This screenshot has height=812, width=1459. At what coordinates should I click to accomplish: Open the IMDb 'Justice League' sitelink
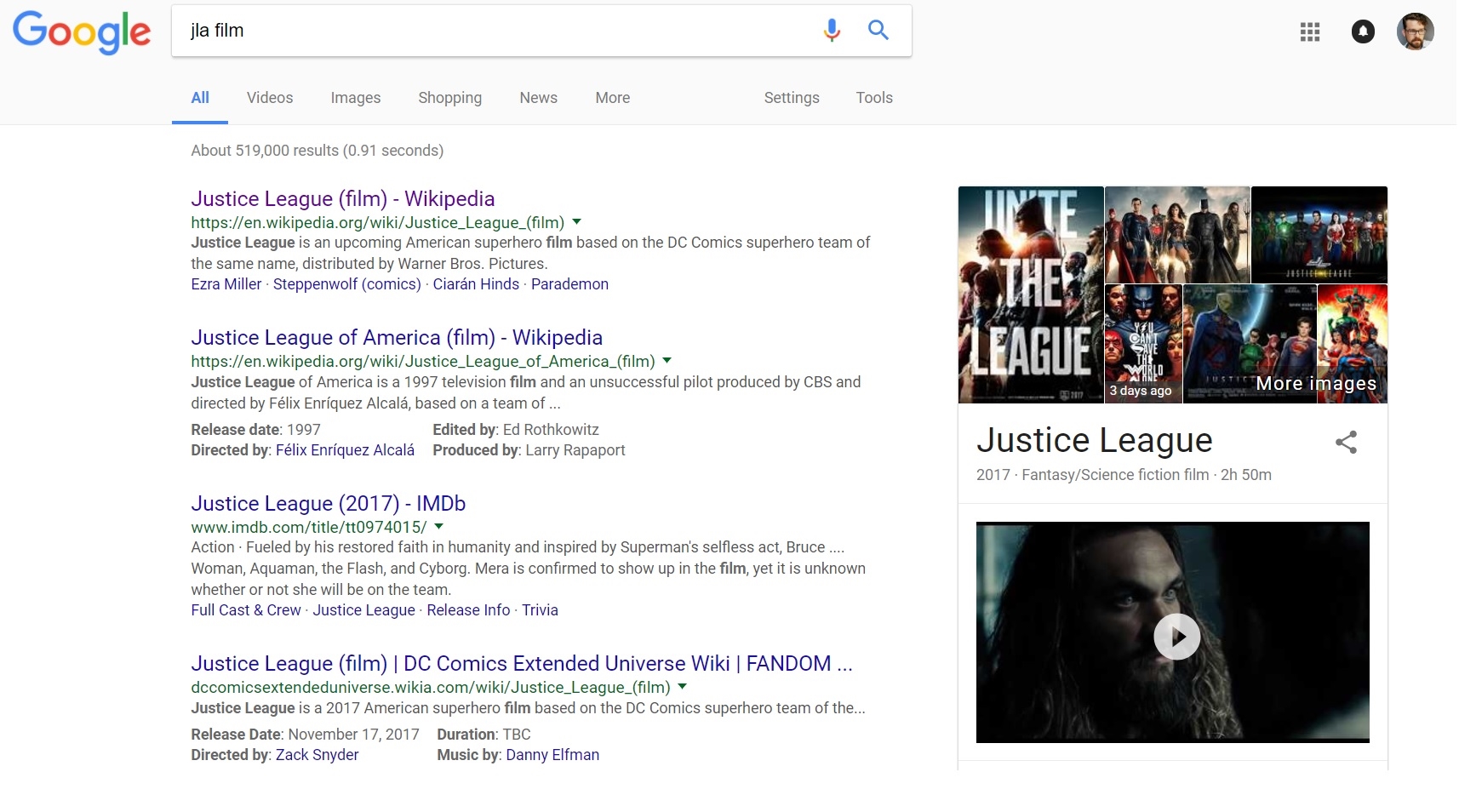pyautogui.click(x=363, y=610)
